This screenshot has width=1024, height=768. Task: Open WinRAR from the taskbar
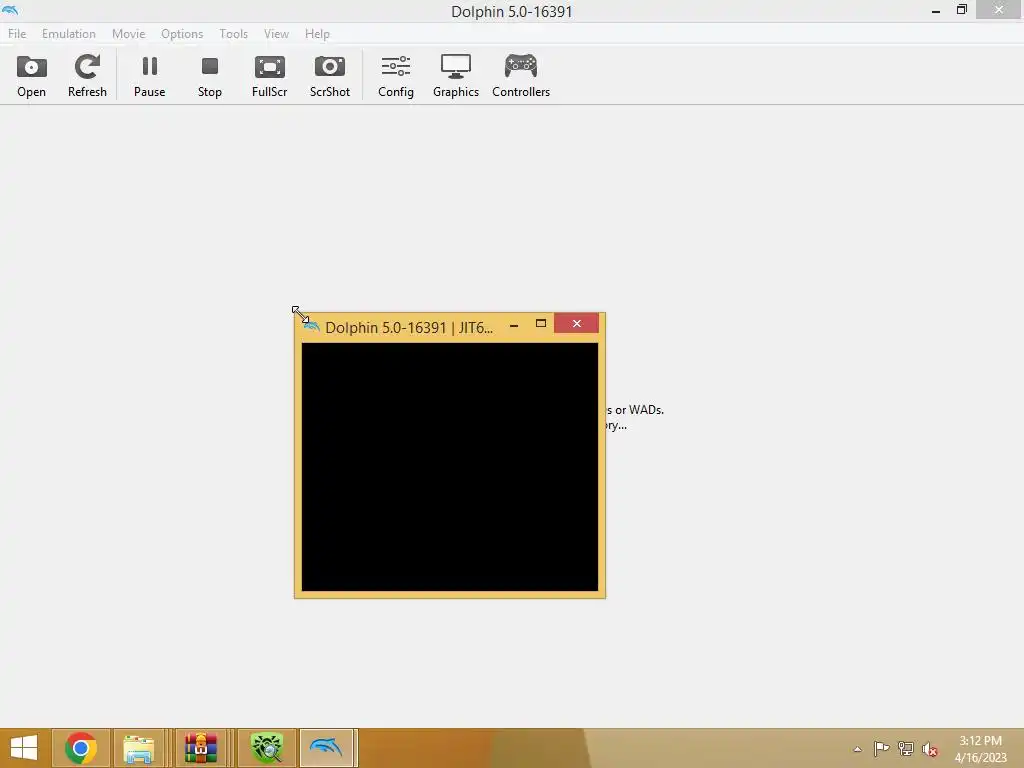pyautogui.click(x=200, y=748)
